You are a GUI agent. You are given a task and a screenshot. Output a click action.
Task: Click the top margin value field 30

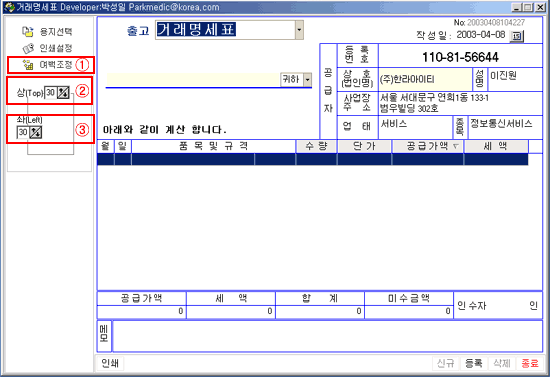(x=50, y=93)
